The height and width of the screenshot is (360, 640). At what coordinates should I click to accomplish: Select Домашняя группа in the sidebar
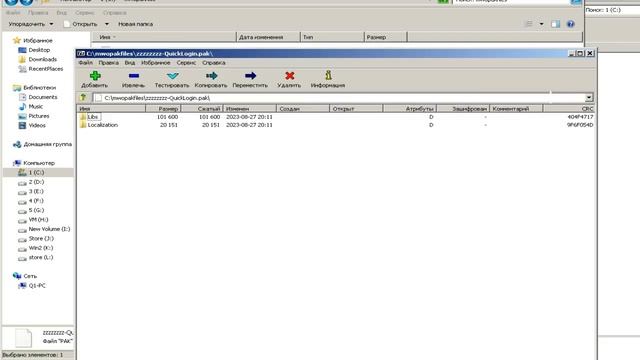coord(47,144)
